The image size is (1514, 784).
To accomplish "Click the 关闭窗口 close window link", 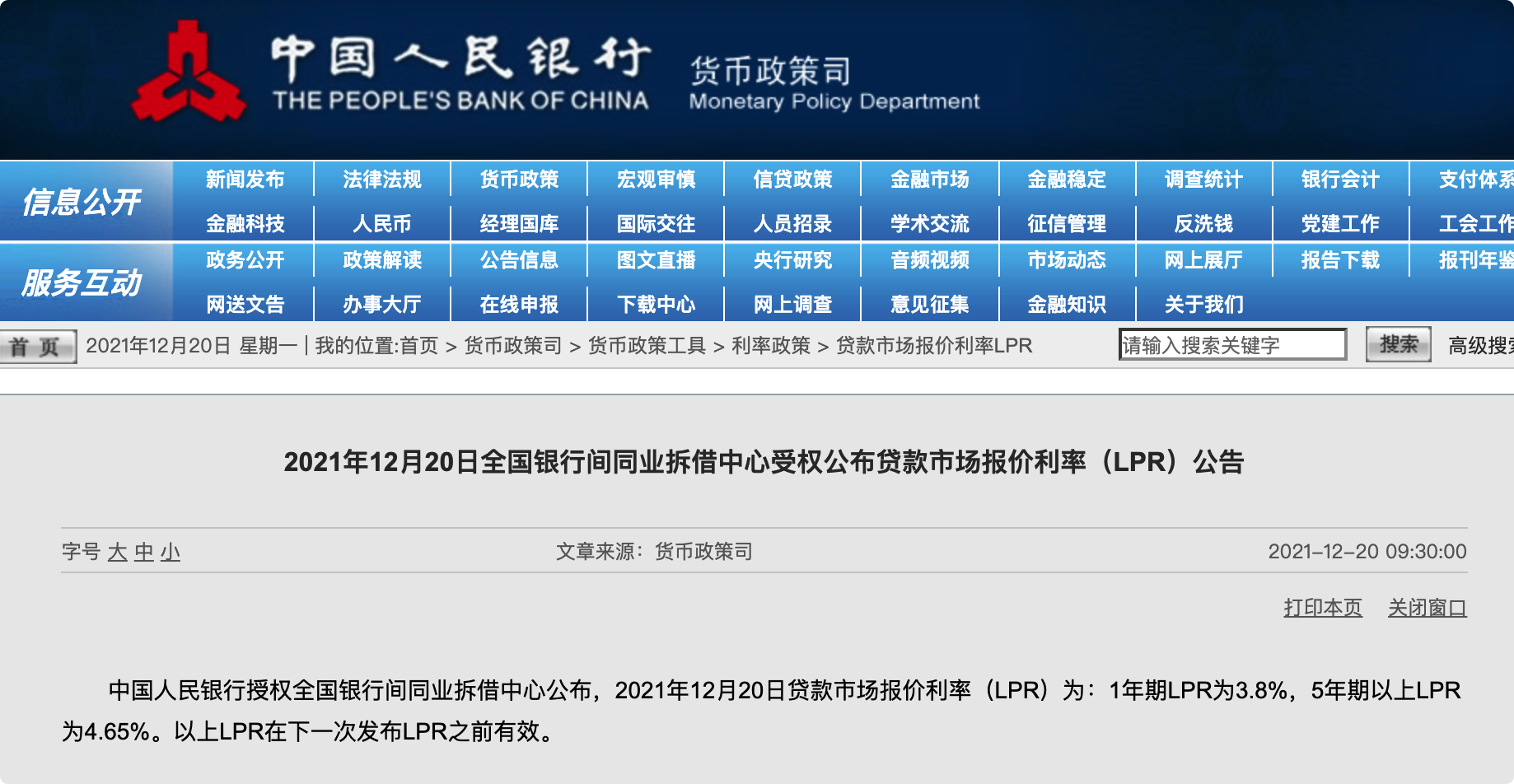I will point(1427,608).
